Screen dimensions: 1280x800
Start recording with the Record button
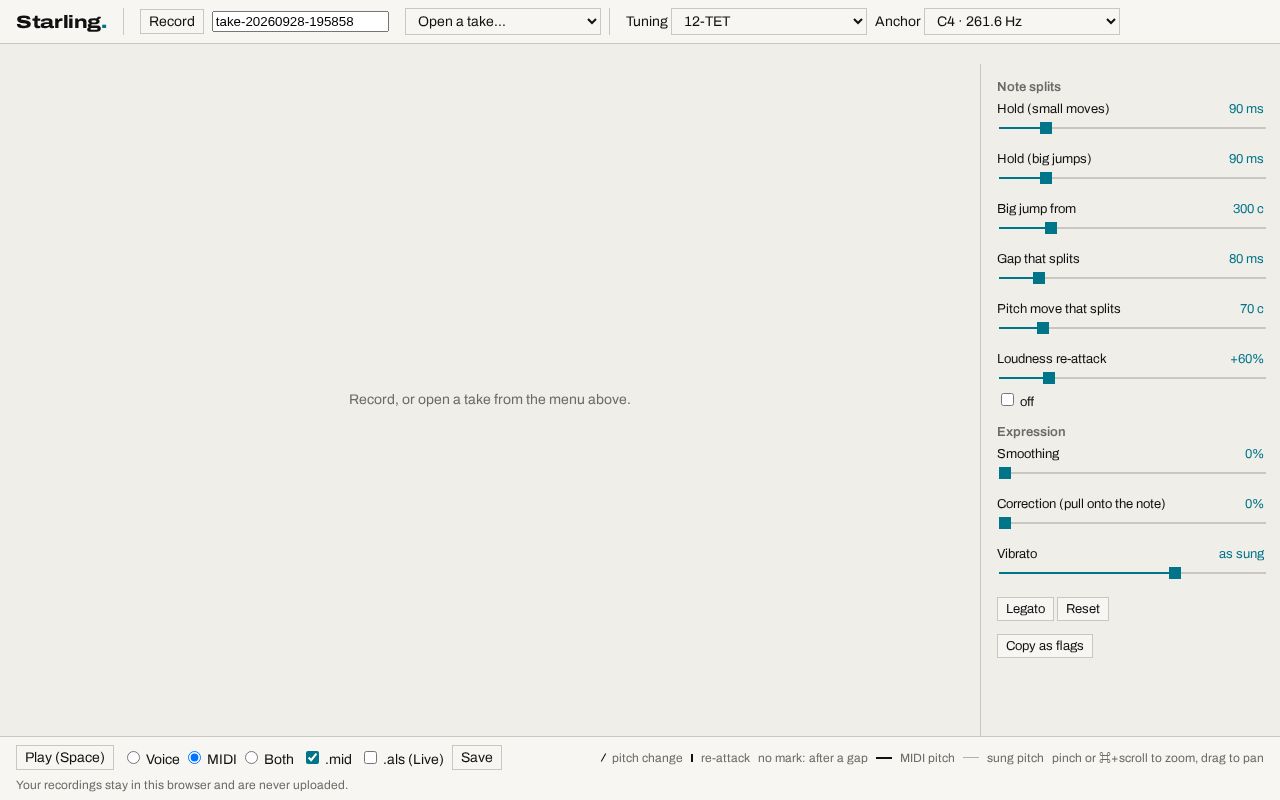(x=172, y=22)
